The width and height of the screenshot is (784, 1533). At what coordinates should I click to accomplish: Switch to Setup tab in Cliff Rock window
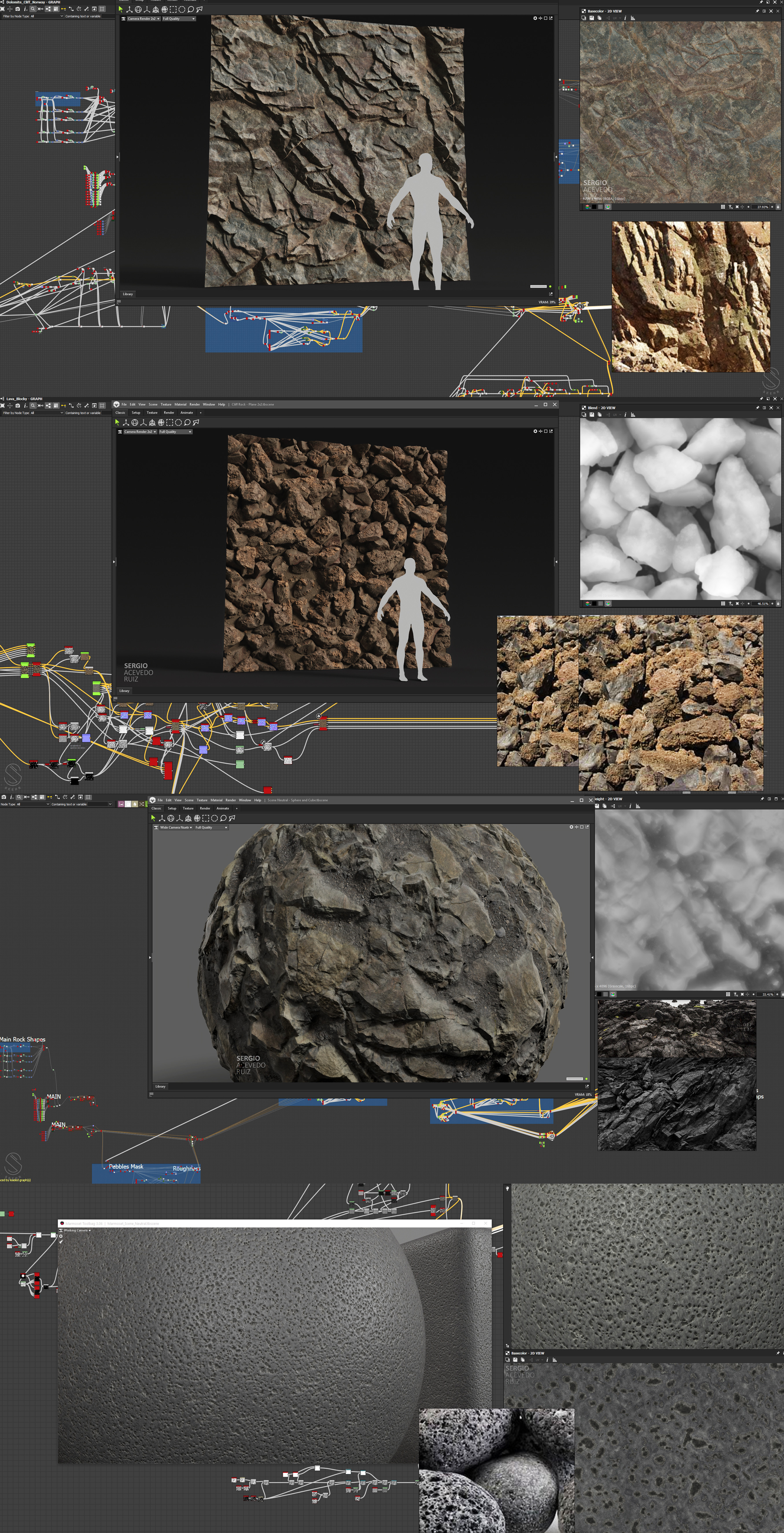click(x=136, y=412)
